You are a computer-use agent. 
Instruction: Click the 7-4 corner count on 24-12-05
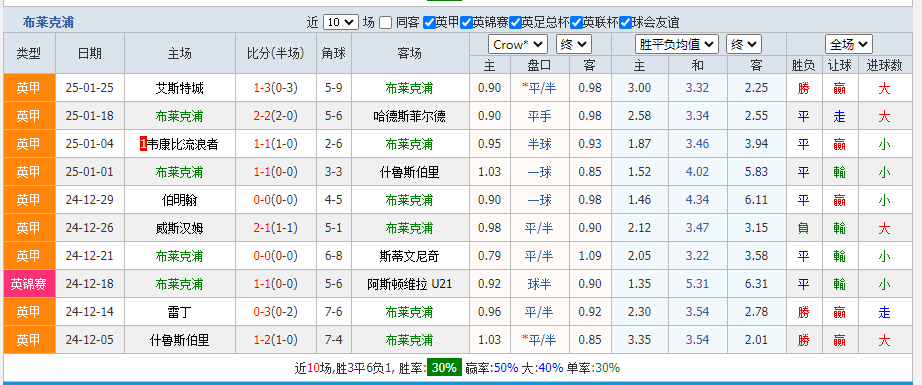[x=333, y=340]
